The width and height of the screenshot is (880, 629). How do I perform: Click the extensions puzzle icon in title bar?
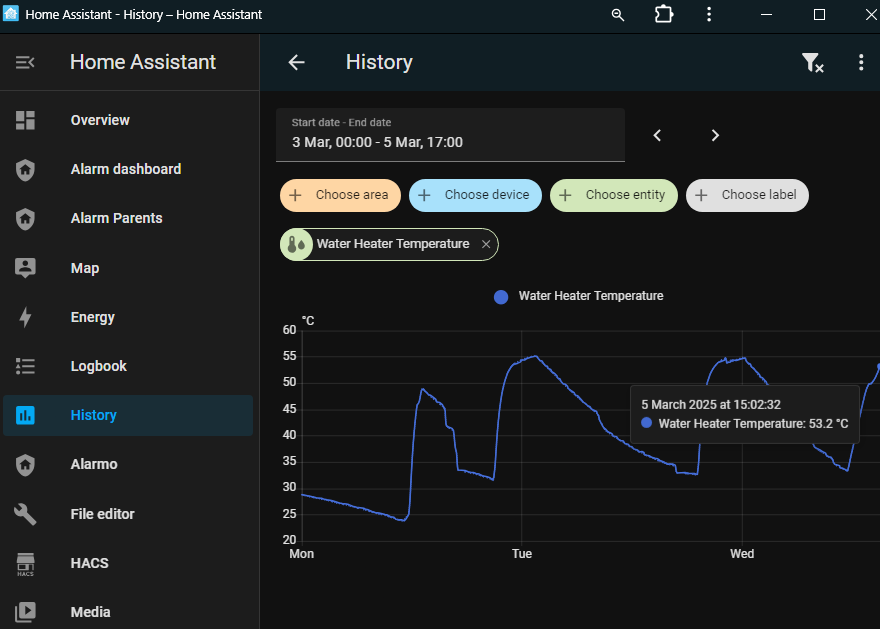(x=663, y=14)
